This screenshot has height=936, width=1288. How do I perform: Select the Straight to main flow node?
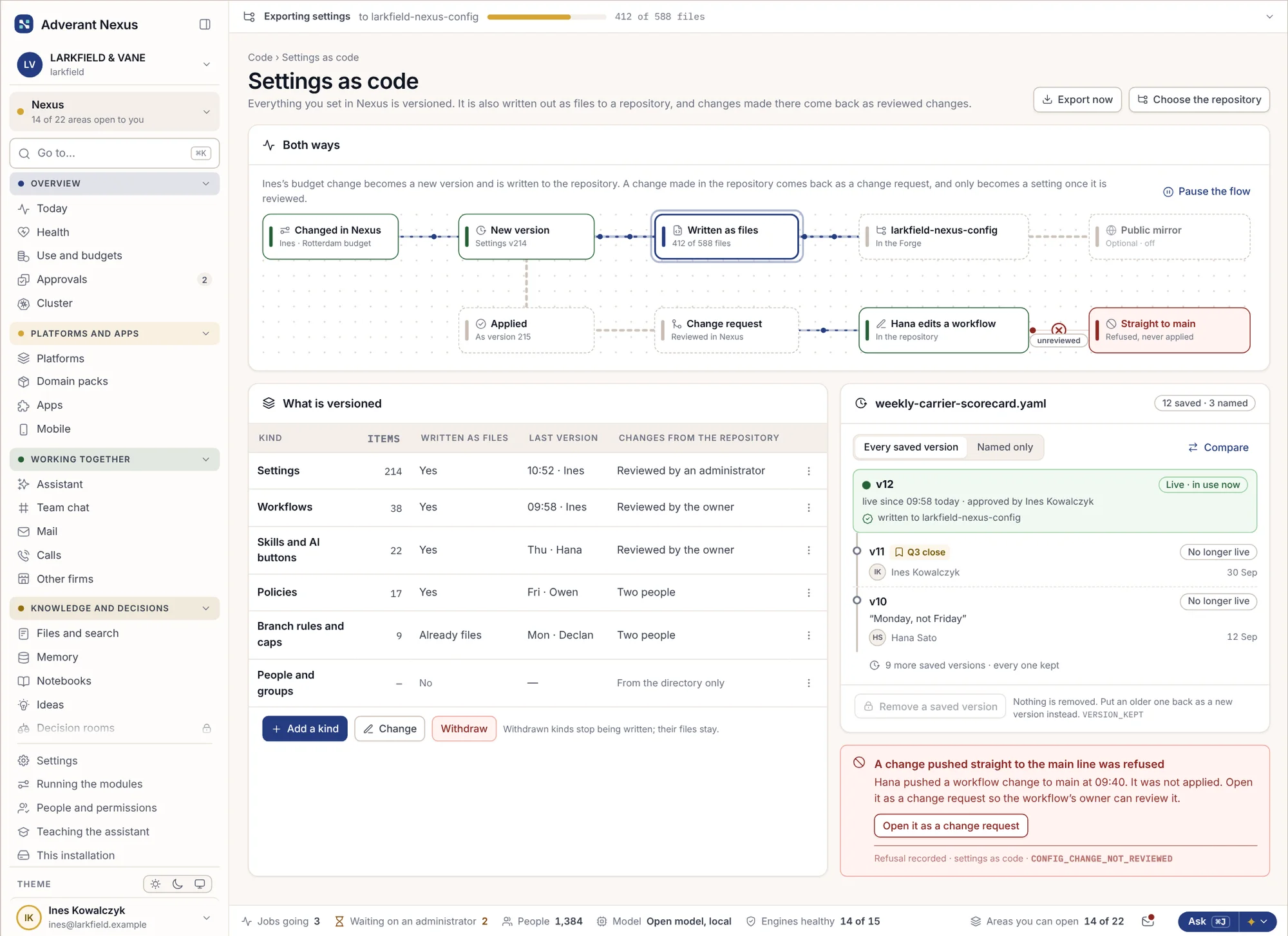click(1170, 330)
